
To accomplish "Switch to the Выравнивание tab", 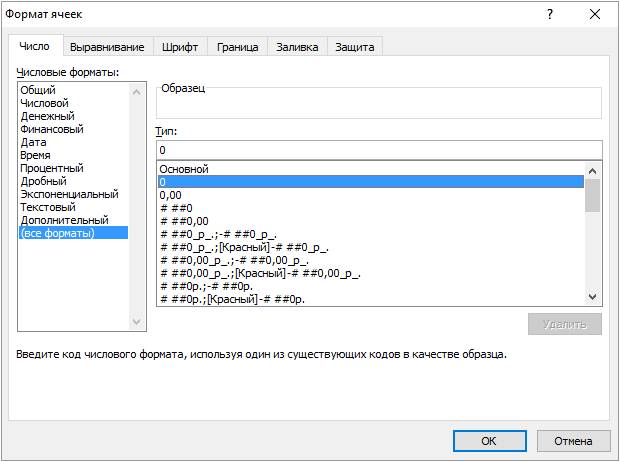I will coord(107,47).
